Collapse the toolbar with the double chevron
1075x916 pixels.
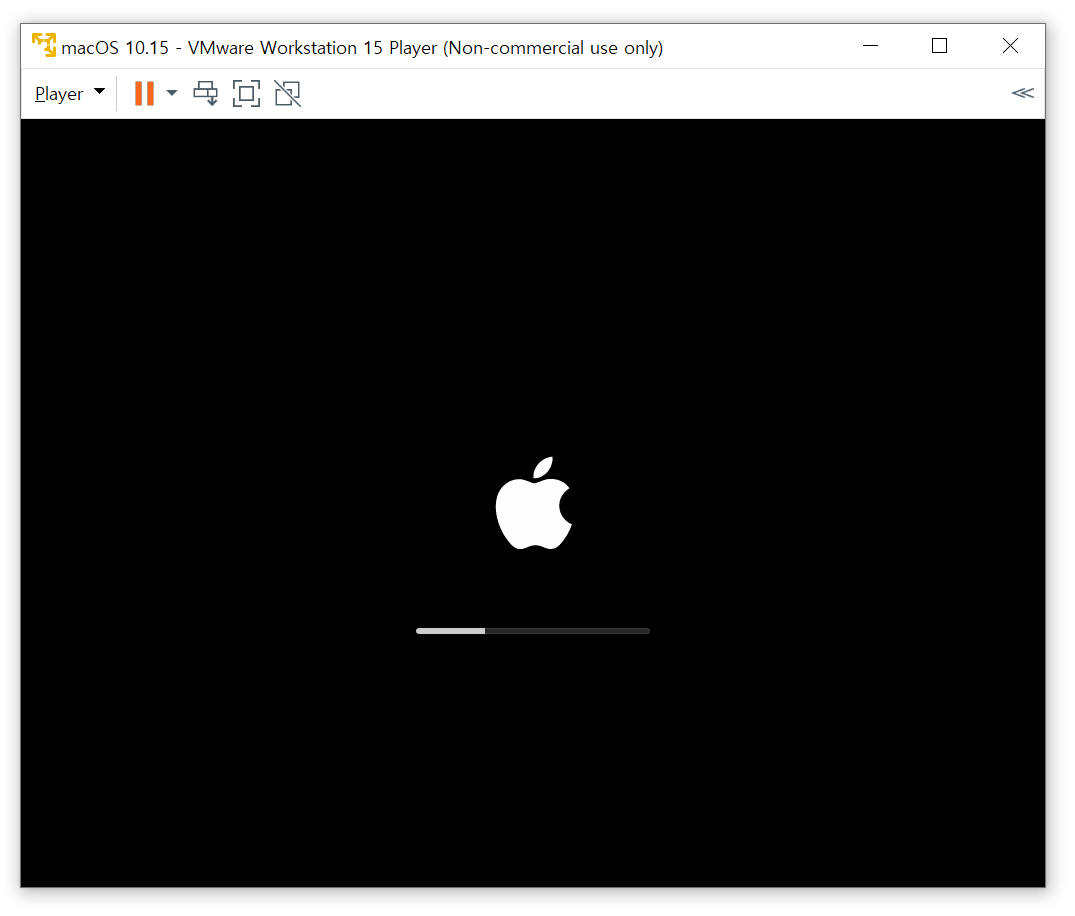[x=1022, y=94]
